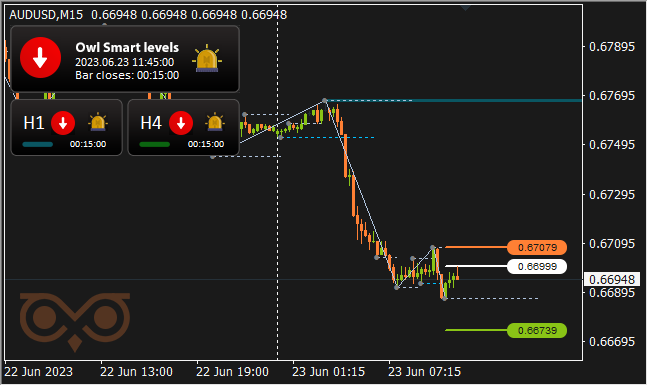This screenshot has width=648, height=386.
Task: Click the 0.67695 price axis label
Action: [612, 96]
